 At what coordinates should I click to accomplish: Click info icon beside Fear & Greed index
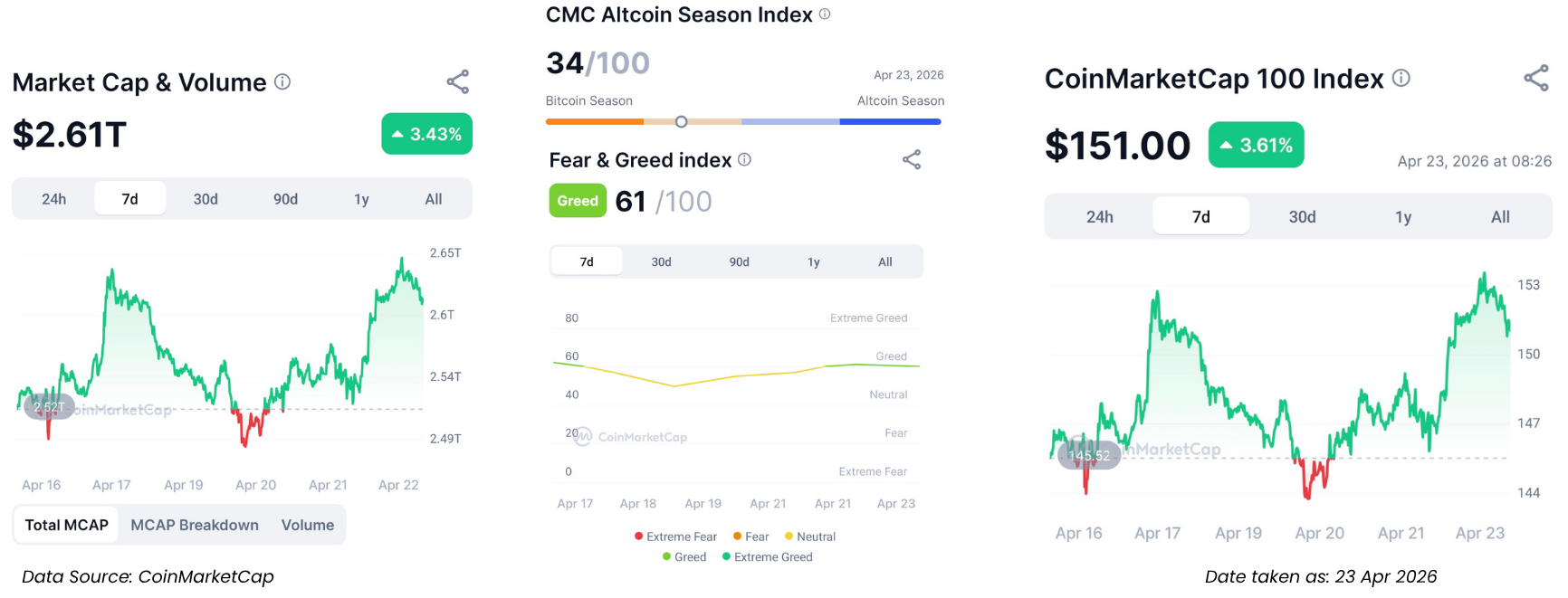[744, 160]
